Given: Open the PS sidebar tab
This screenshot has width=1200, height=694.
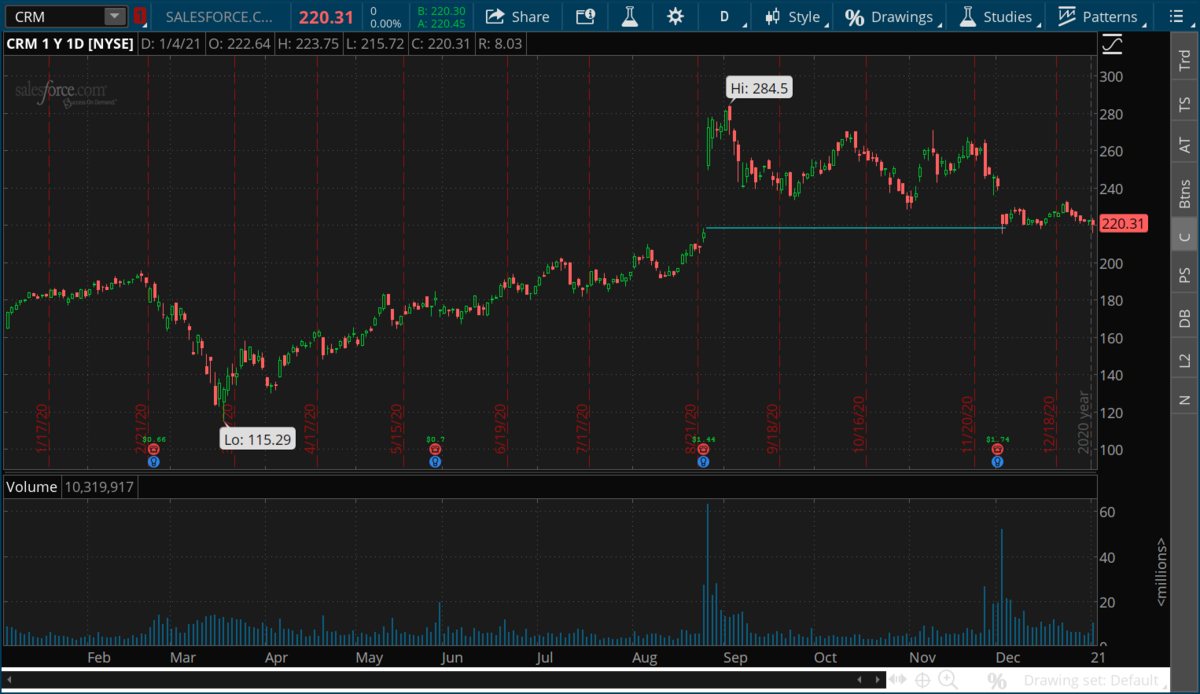Looking at the screenshot, I should (x=1185, y=276).
